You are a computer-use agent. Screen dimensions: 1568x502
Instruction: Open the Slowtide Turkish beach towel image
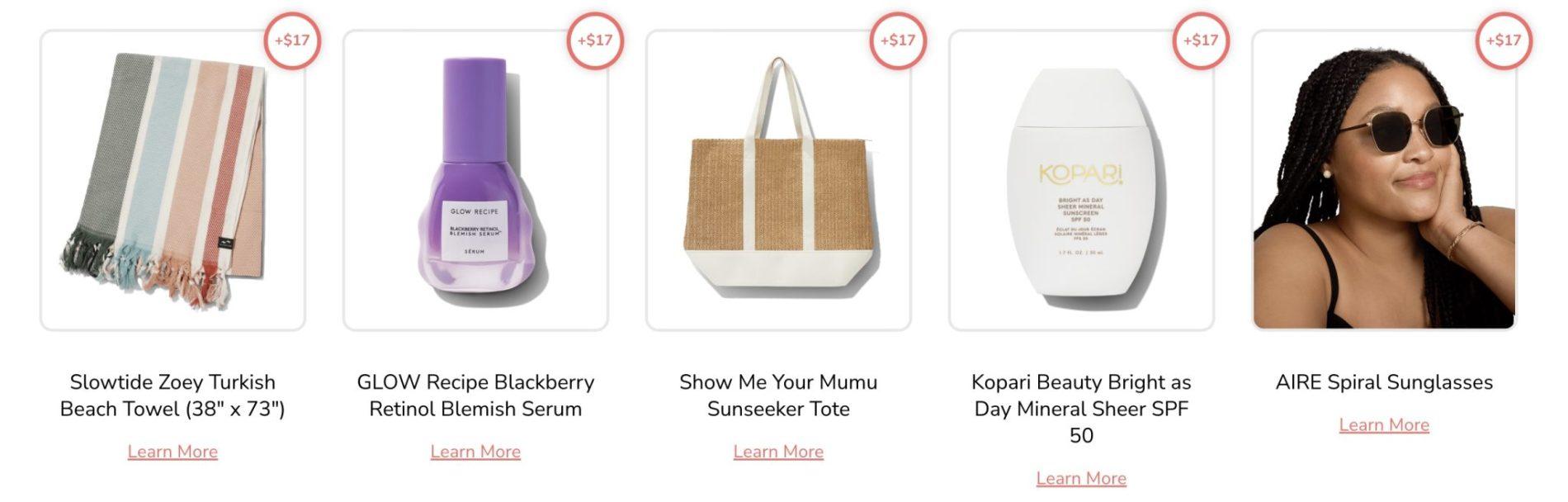pos(172,182)
